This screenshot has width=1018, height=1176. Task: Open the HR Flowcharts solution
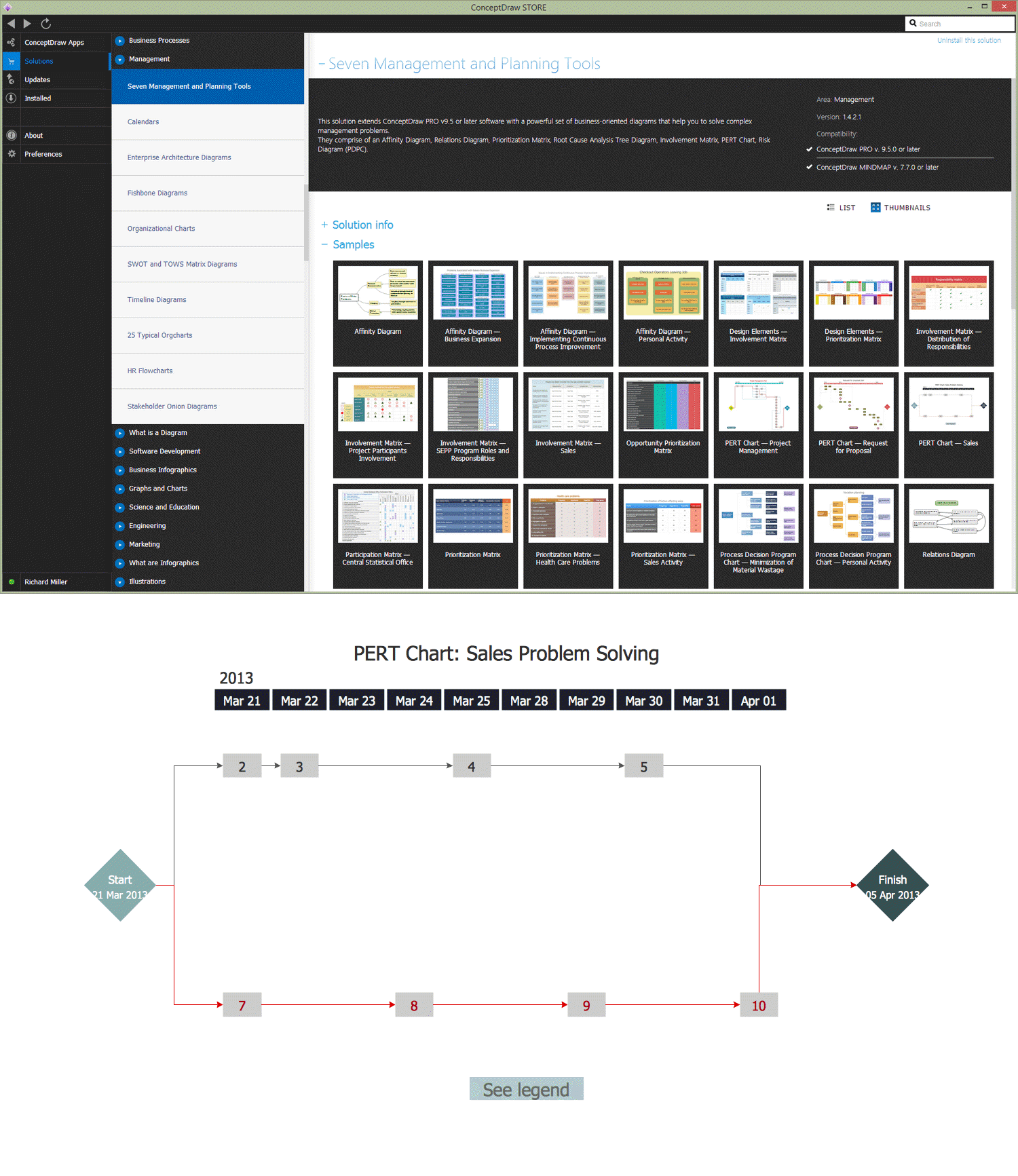[208, 371]
